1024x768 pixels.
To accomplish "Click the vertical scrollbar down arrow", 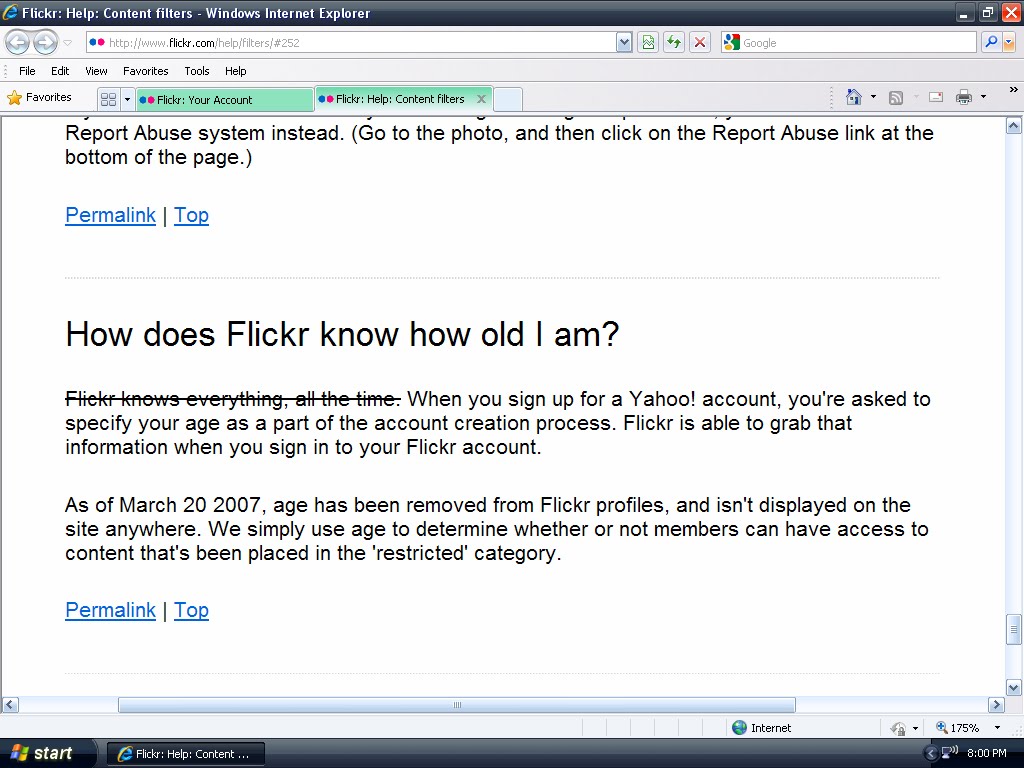I will click(x=1014, y=687).
